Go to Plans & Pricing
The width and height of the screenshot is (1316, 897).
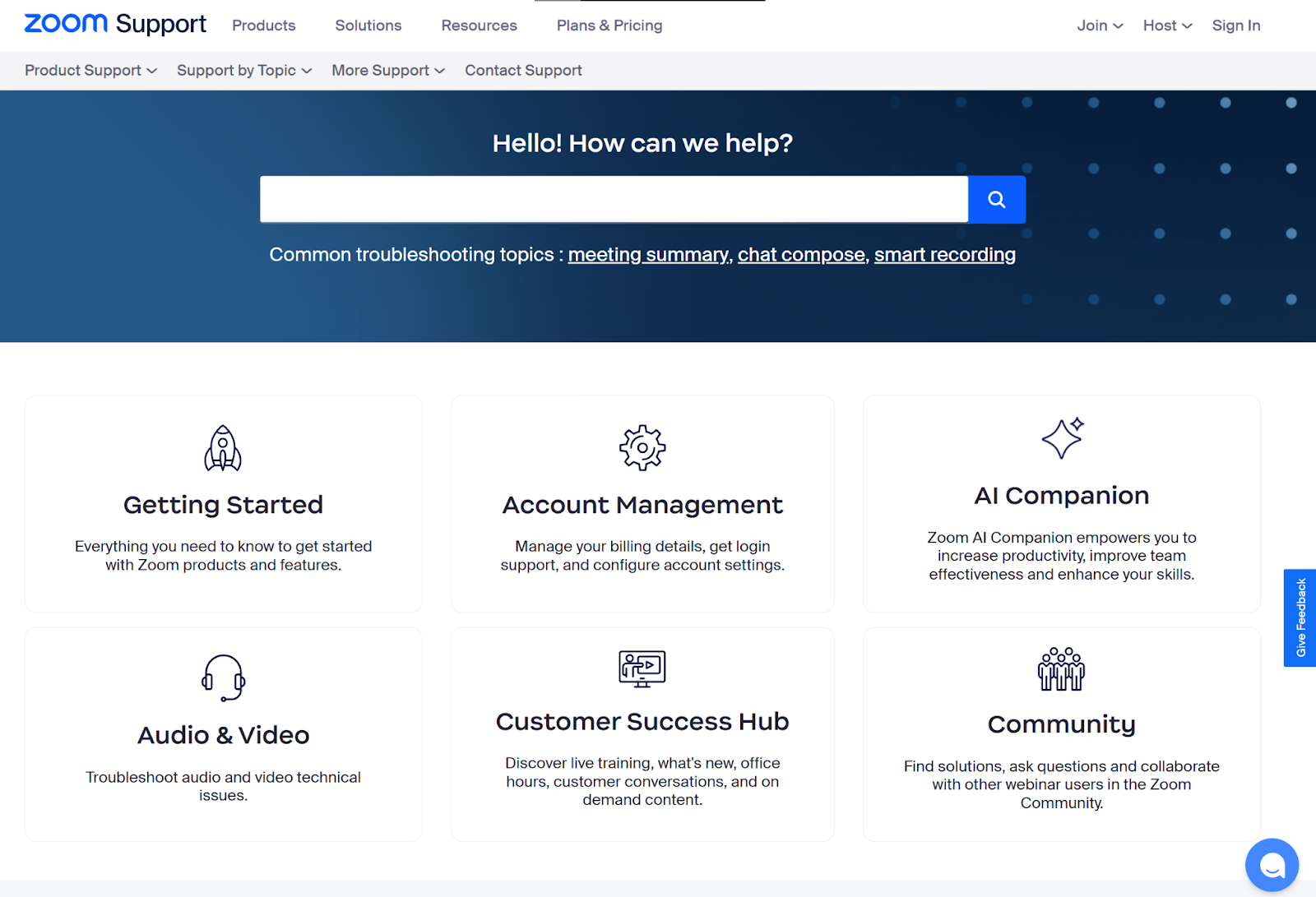[609, 25]
